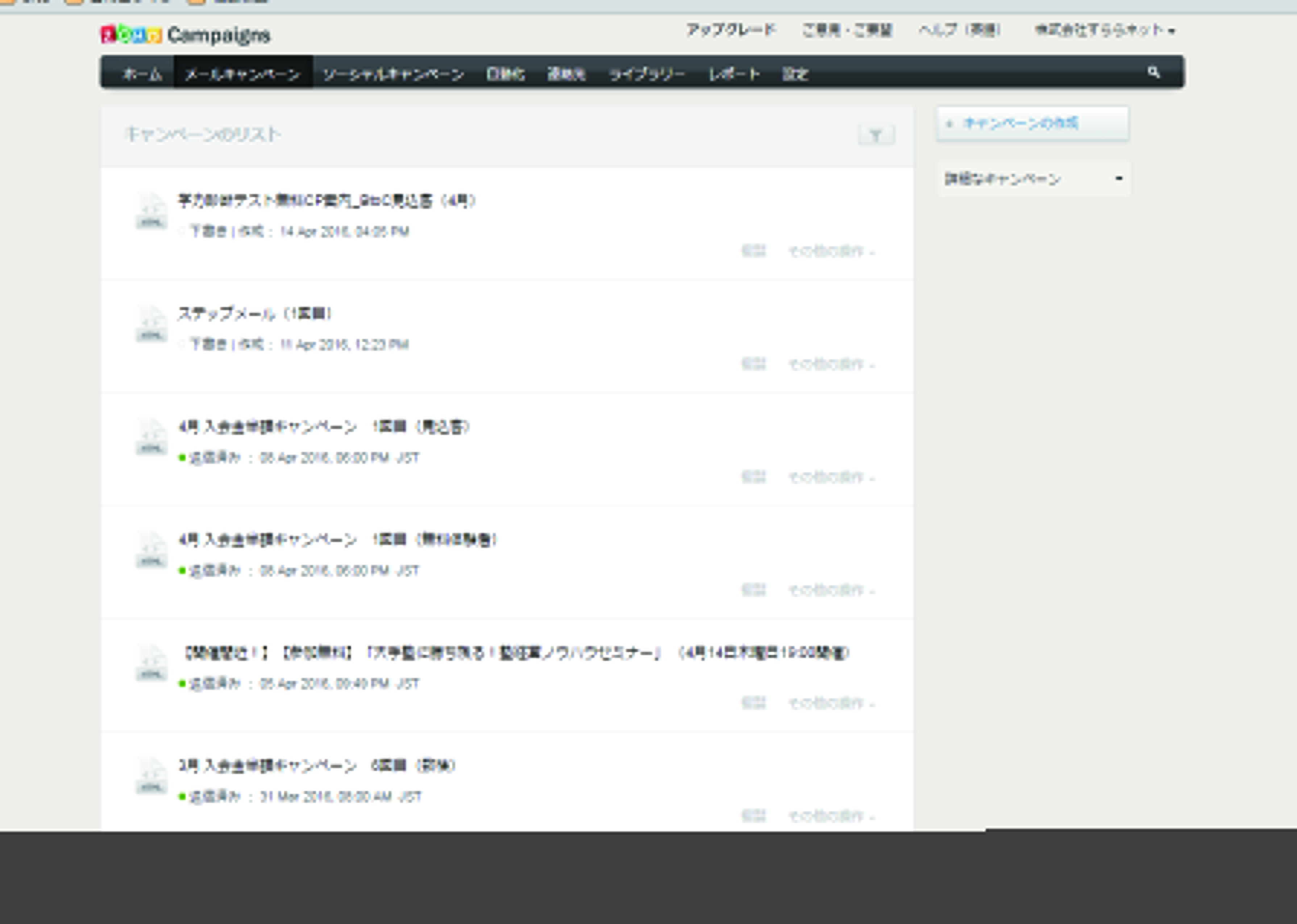Click the search magnifier icon in navbar
1297x924 pixels.
click(x=1153, y=72)
